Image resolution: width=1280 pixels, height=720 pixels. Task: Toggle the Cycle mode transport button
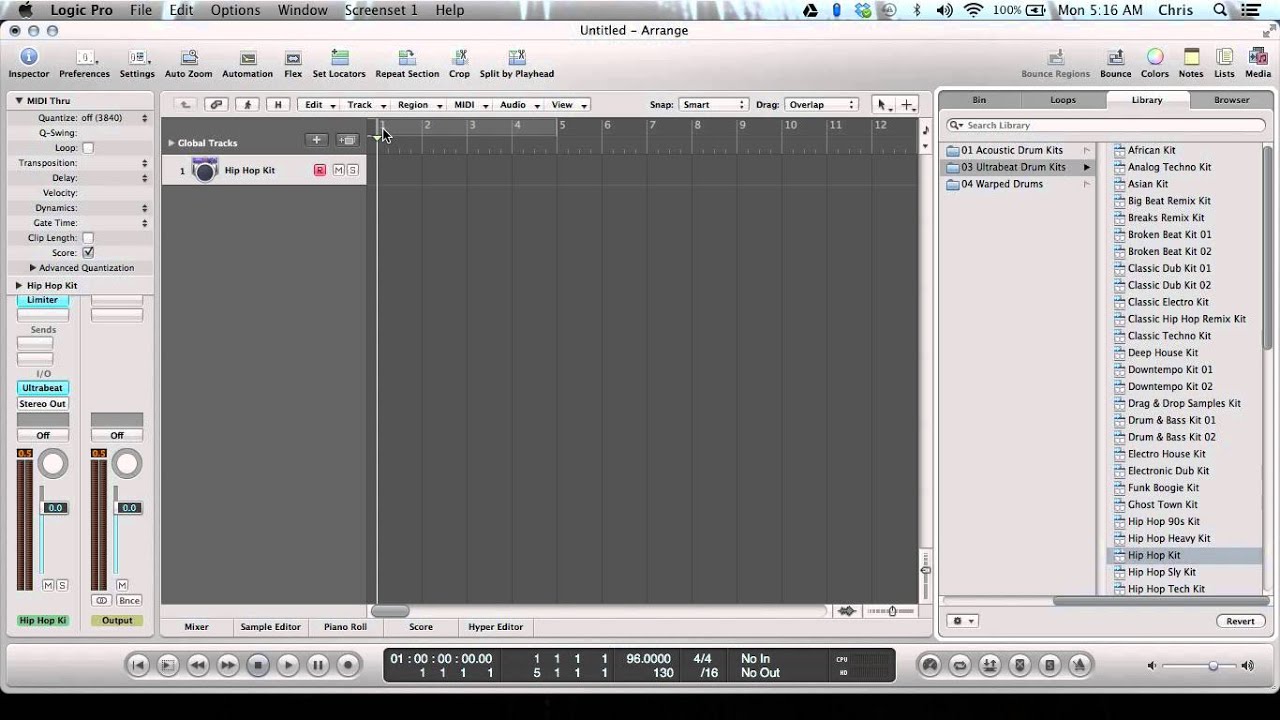(960, 665)
